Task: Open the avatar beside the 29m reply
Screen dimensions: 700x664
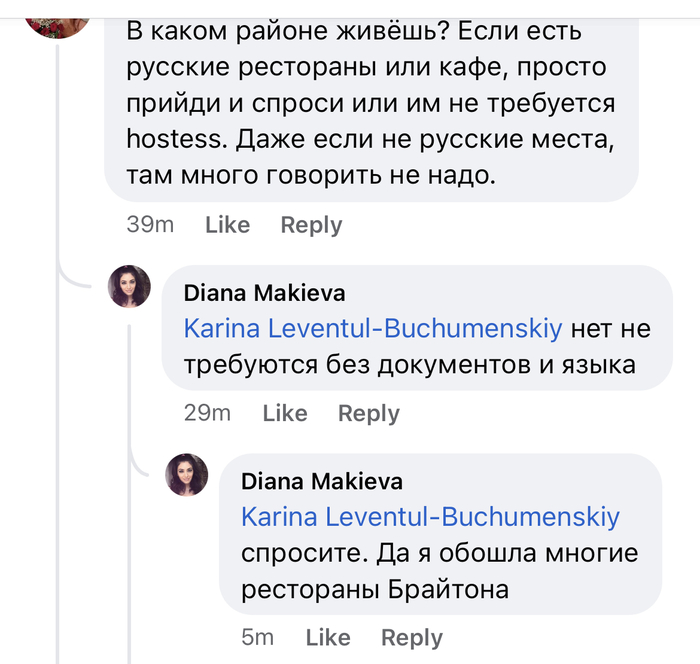Action: pos(130,288)
